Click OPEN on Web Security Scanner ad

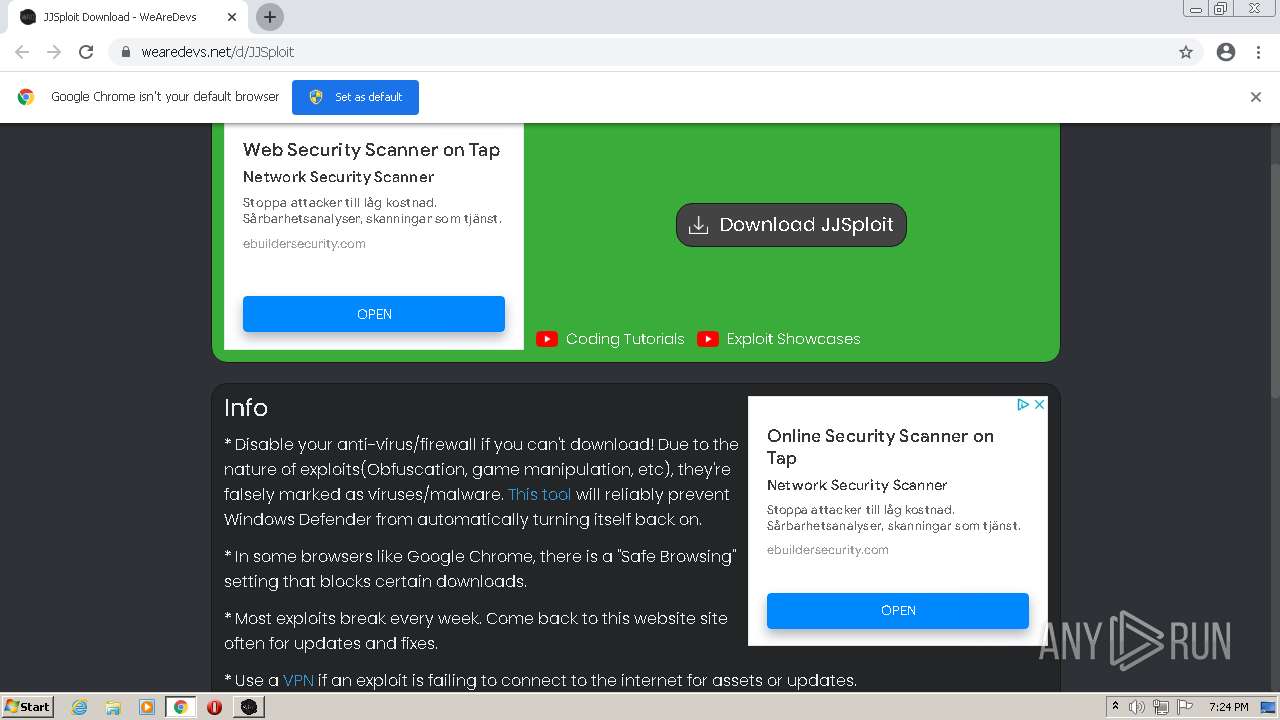374,314
